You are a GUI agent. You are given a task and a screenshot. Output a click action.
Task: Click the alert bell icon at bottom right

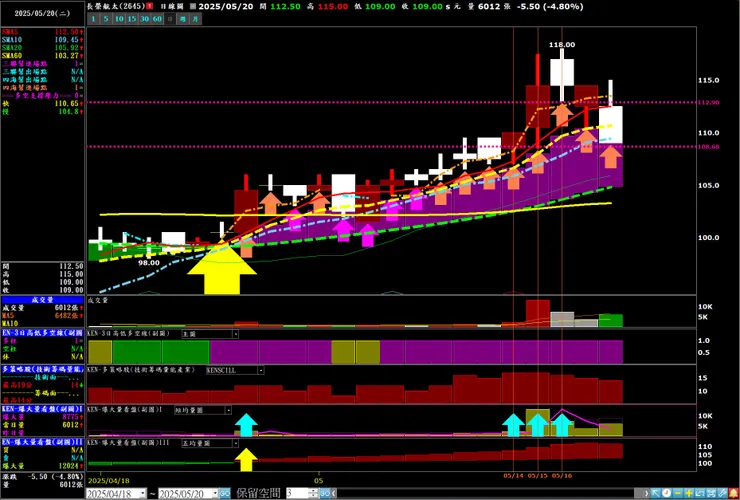[x=733, y=493]
